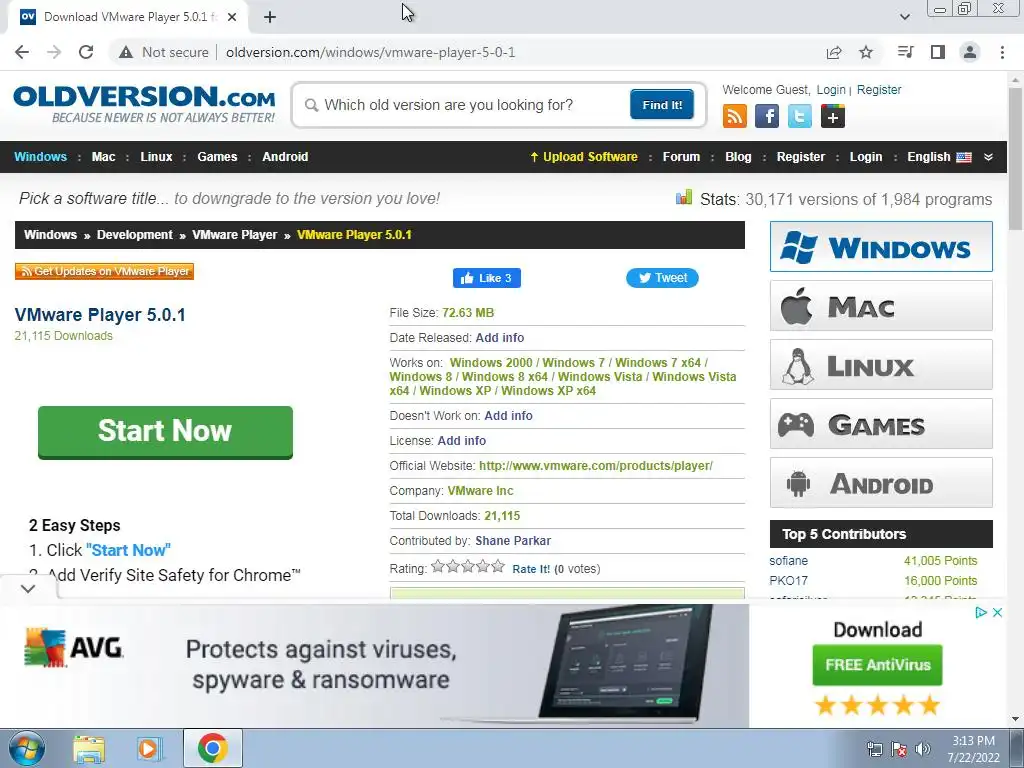Screen dimensions: 1024x768
Task: Open the Forum nav link
Action: 681,157
